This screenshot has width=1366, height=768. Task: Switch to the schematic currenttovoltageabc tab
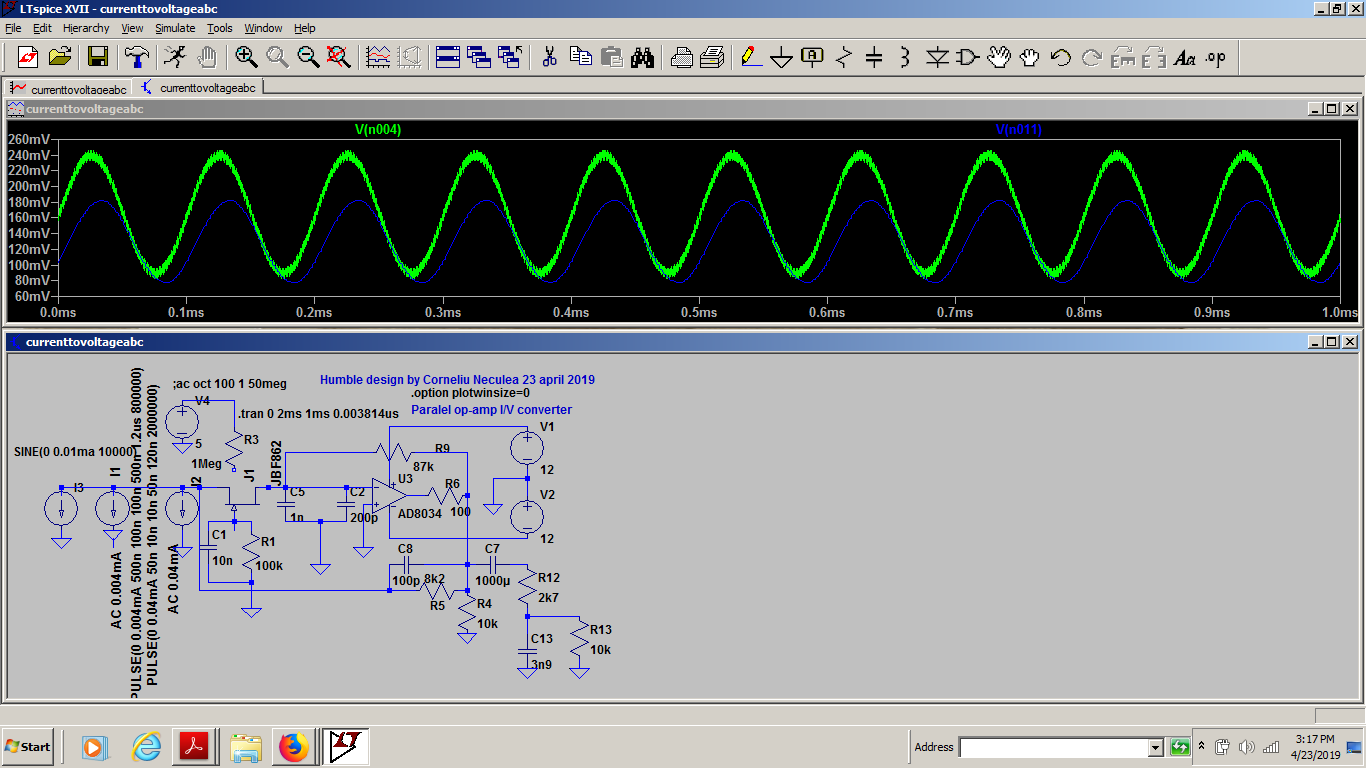point(197,87)
